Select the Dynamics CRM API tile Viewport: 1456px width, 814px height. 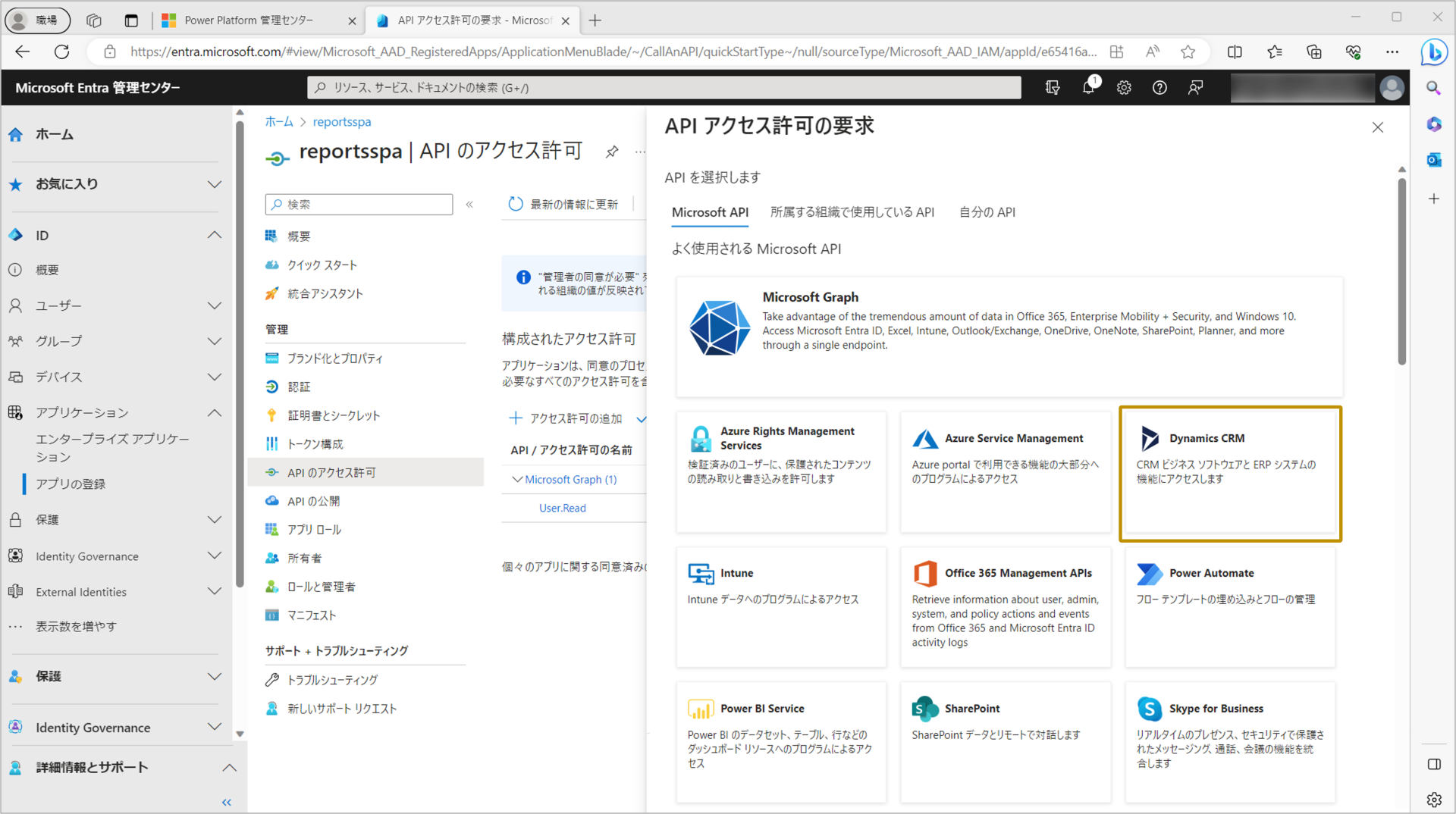point(1230,474)
